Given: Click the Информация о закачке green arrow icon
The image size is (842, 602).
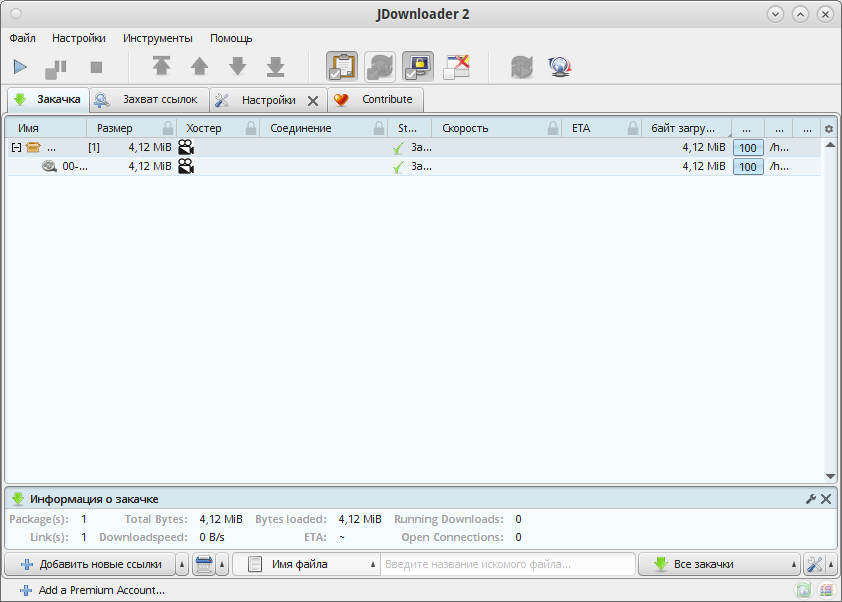Looking at the screenshot, I should 18,499.
